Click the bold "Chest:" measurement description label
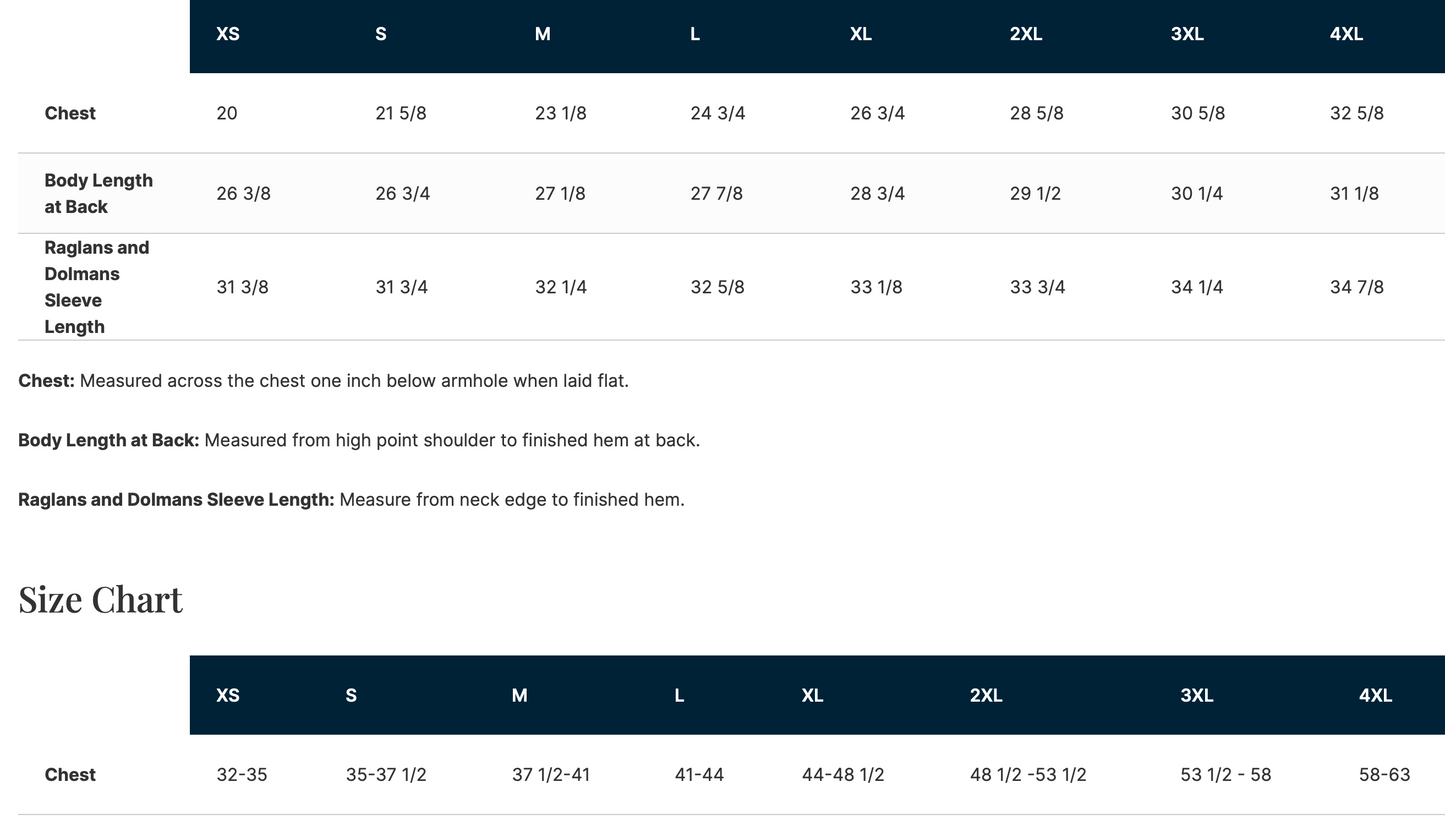This screenshot has width=1445, height=831. click(x=46, y=381)
